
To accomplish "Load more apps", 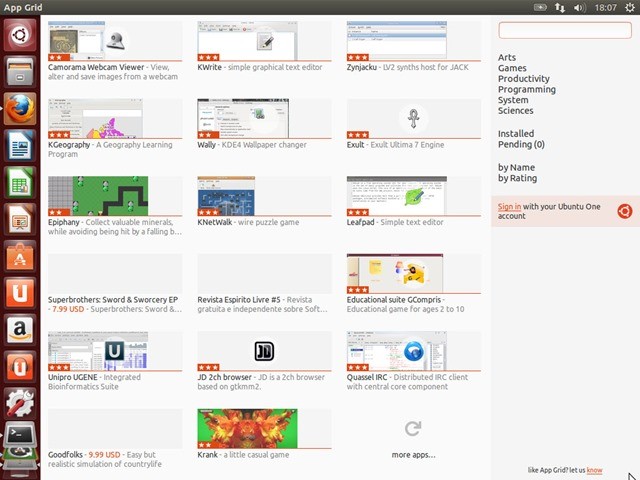I will pos(413,455).
